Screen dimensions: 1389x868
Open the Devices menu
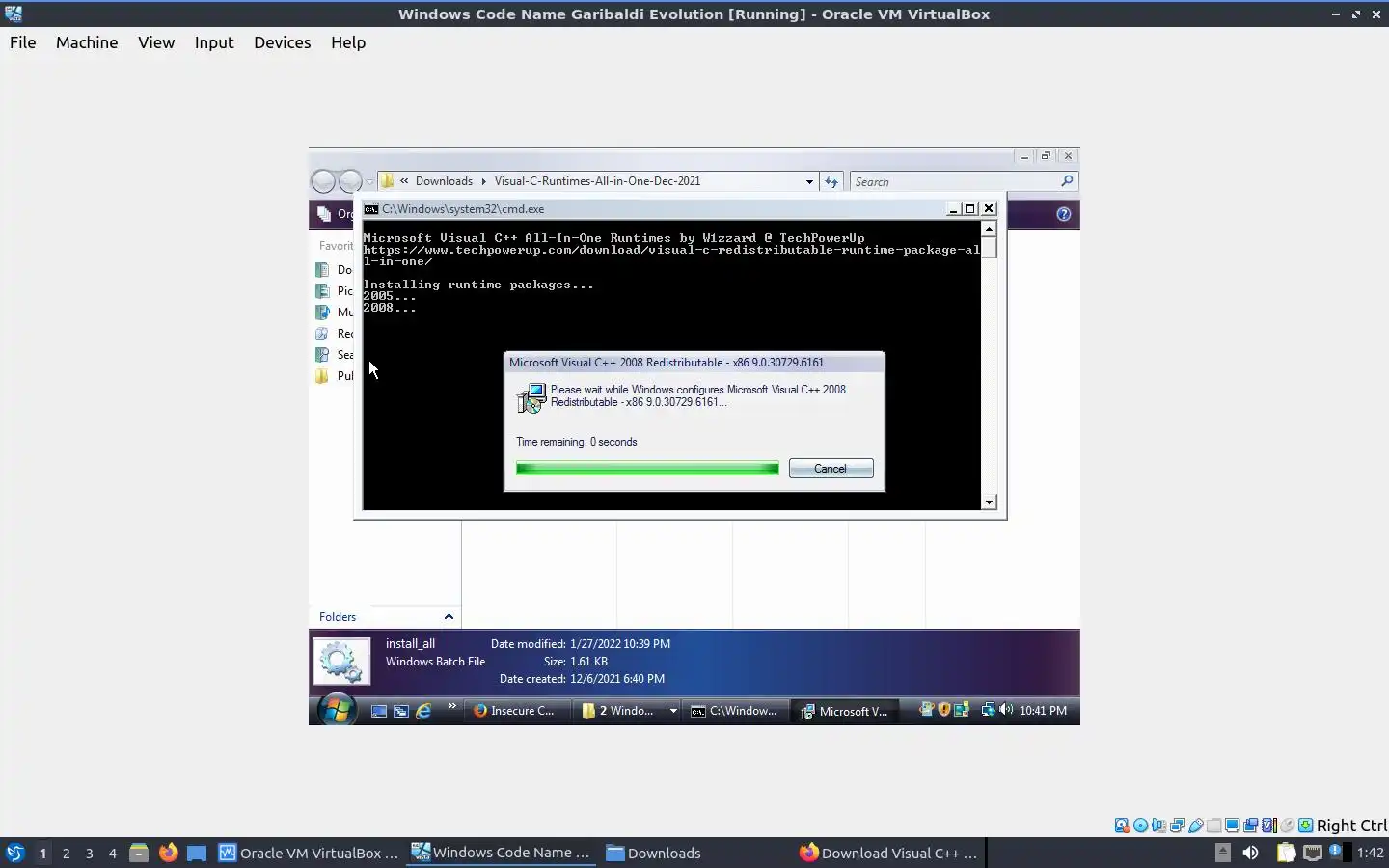click(282, 42)
